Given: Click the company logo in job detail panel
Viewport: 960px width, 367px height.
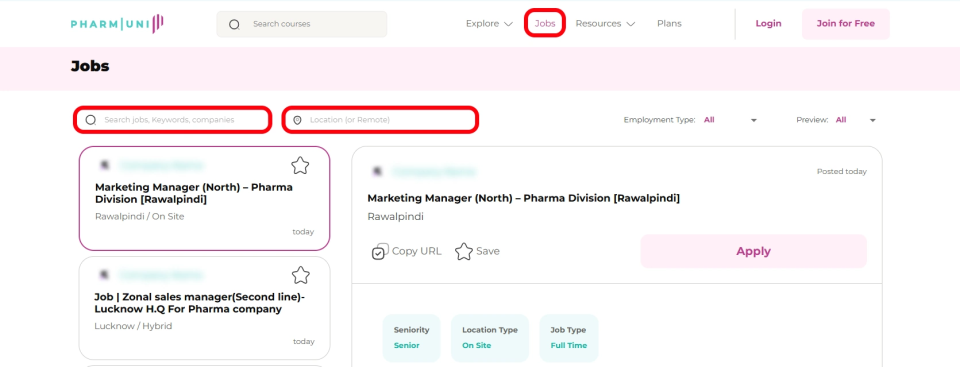Looking at the screenshot, I should point(377,172).
